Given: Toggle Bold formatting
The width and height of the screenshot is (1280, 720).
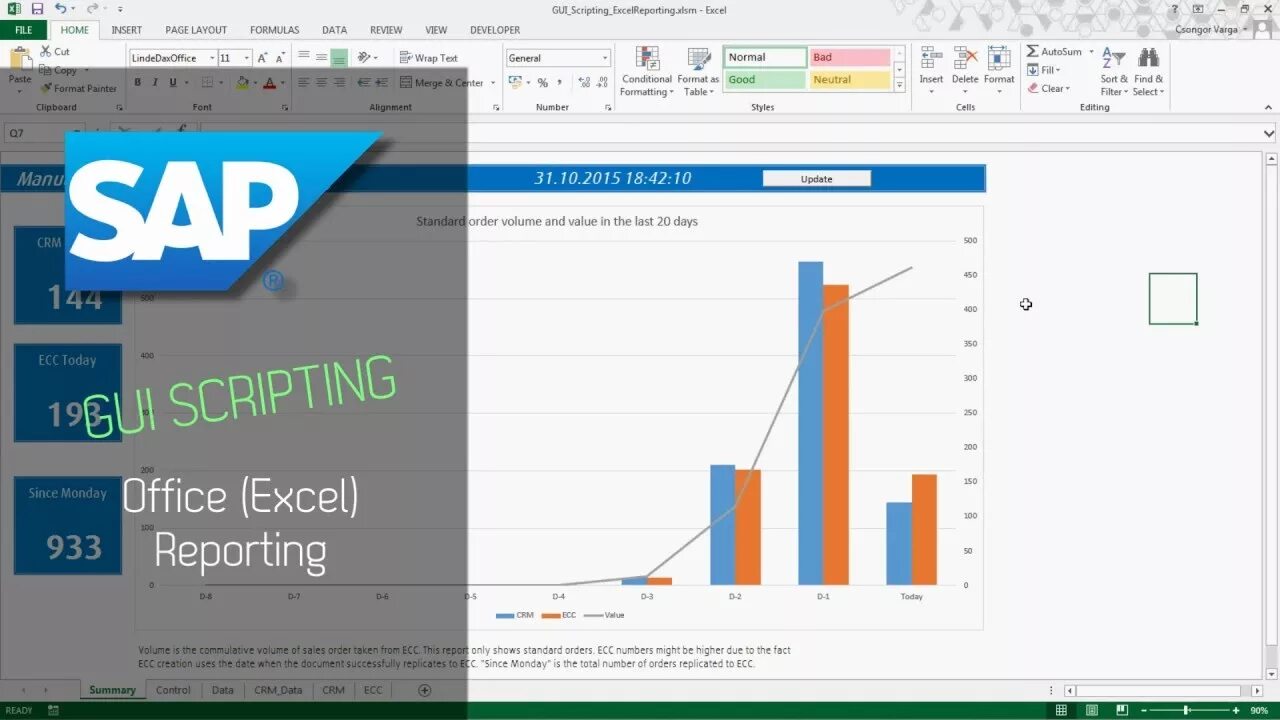Looking at the screenshot, I should [138, 83].
